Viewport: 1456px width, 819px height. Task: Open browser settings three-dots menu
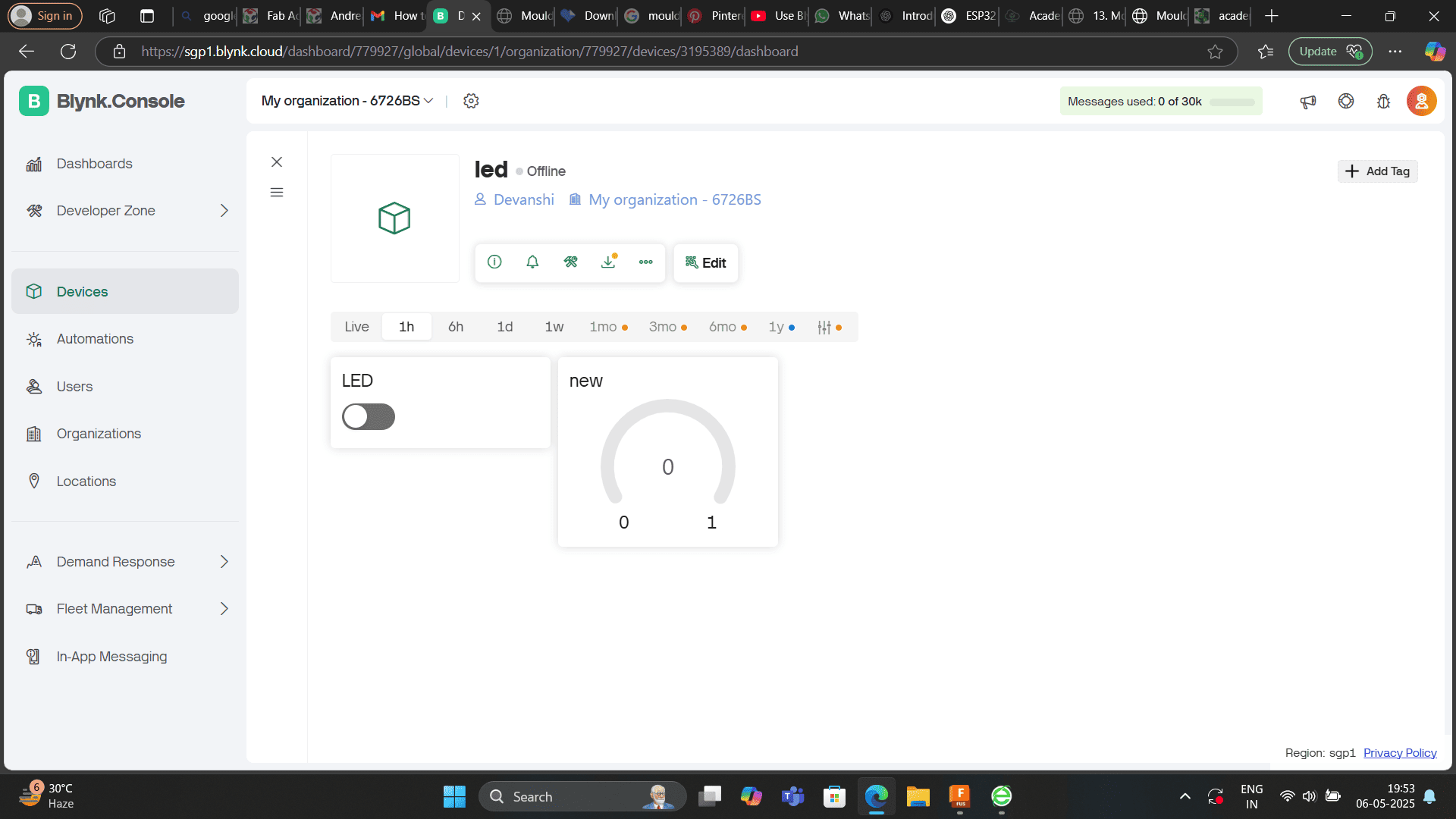point(1395,52)
